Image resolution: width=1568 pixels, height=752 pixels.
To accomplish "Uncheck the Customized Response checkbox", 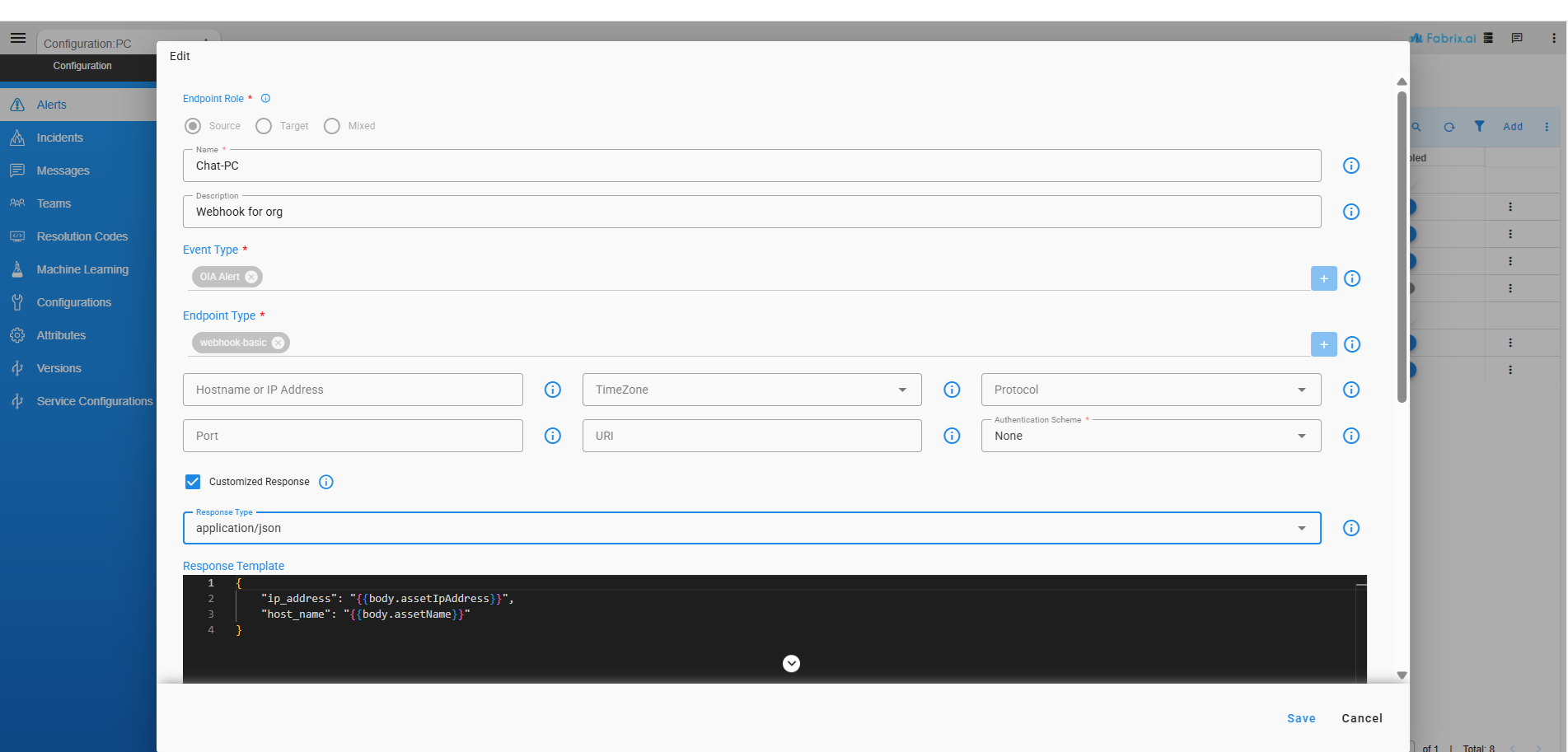I will pyautogui.click(x=193, y=482).
